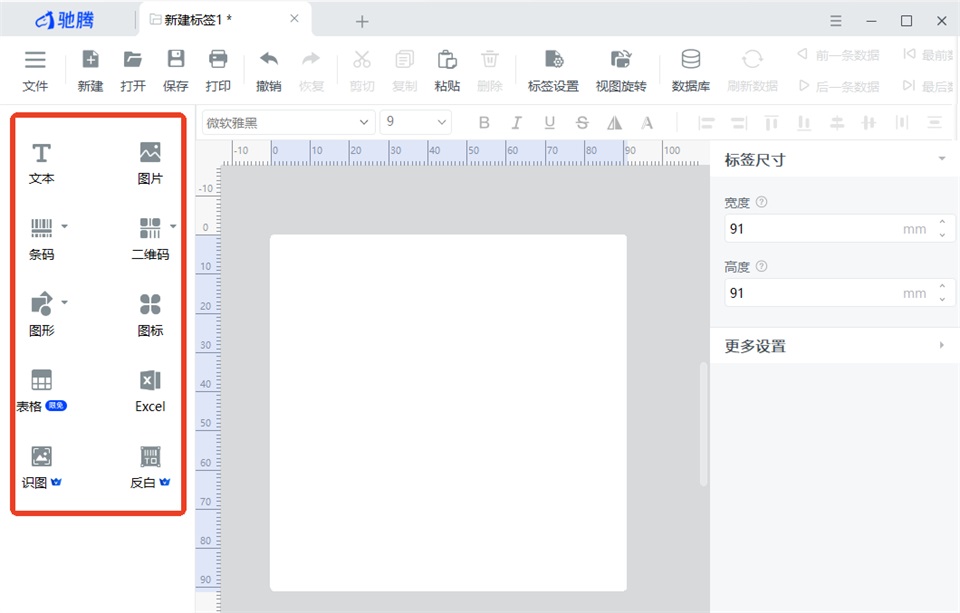Toggle italic text formatting
This screenshot has height=613, width=960.
pos(516,122)
